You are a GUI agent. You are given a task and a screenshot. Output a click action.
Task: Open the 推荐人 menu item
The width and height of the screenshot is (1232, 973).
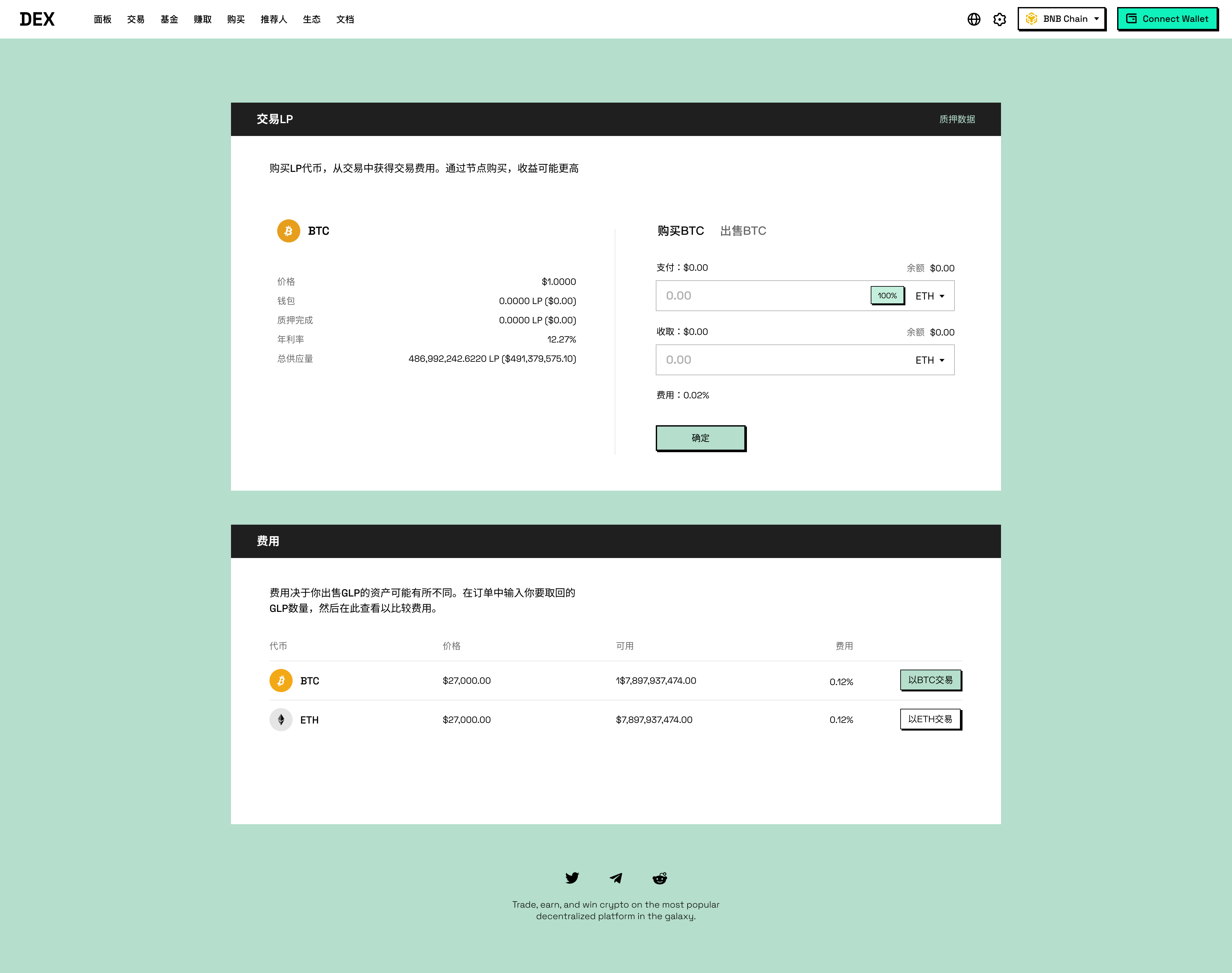click(274, 19)
